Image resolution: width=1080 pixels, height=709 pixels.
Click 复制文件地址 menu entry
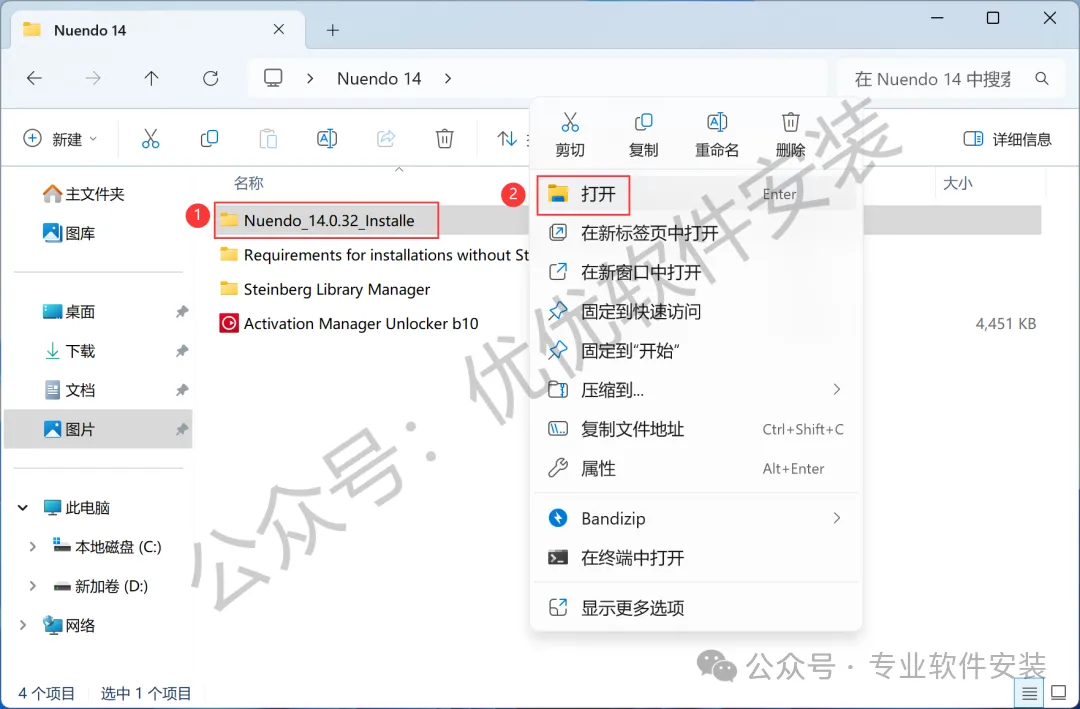point(696,429)
